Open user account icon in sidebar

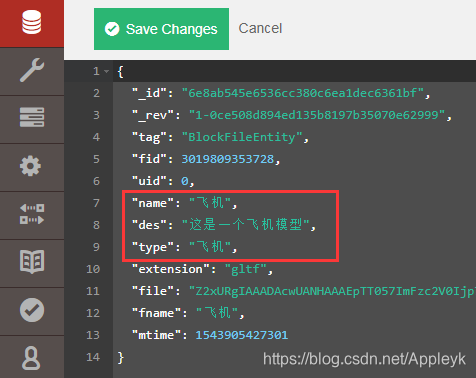[x=31, y=358]
